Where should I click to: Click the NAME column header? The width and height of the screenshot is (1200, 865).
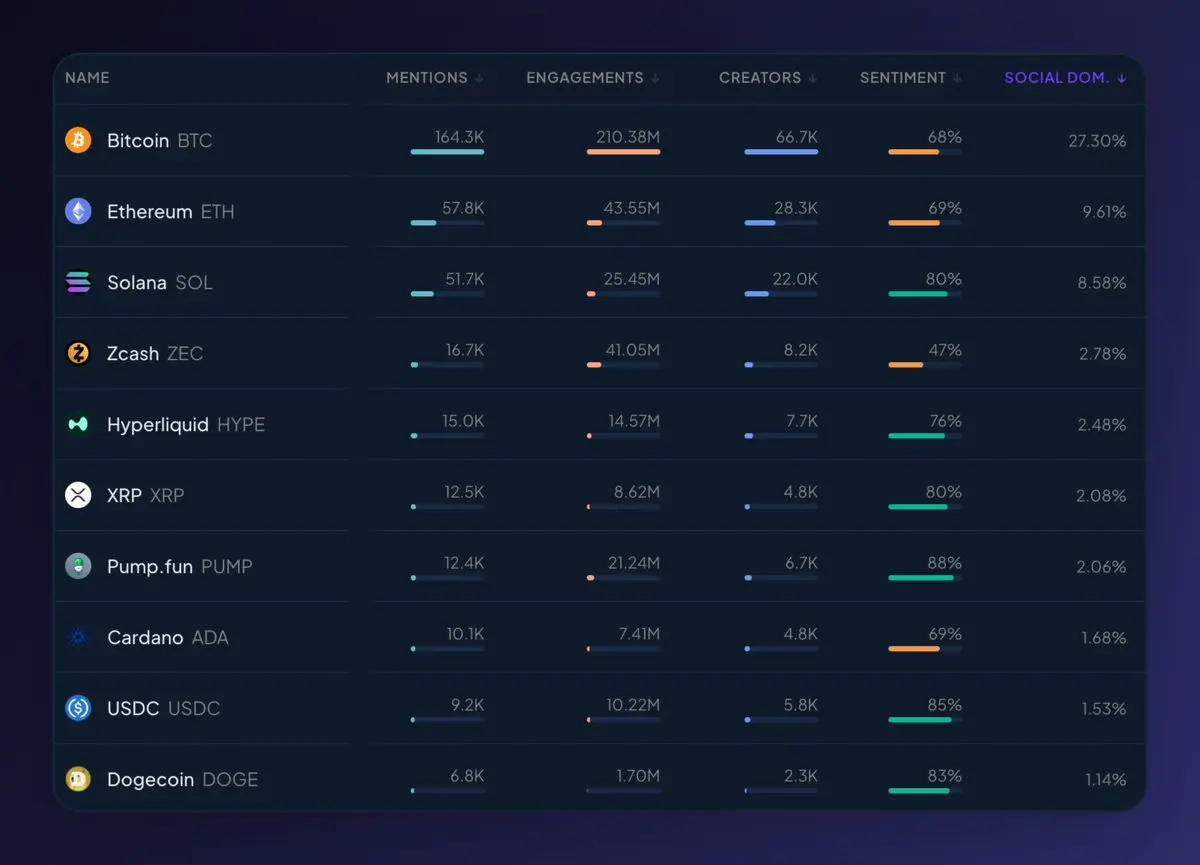tap(87, 78)
